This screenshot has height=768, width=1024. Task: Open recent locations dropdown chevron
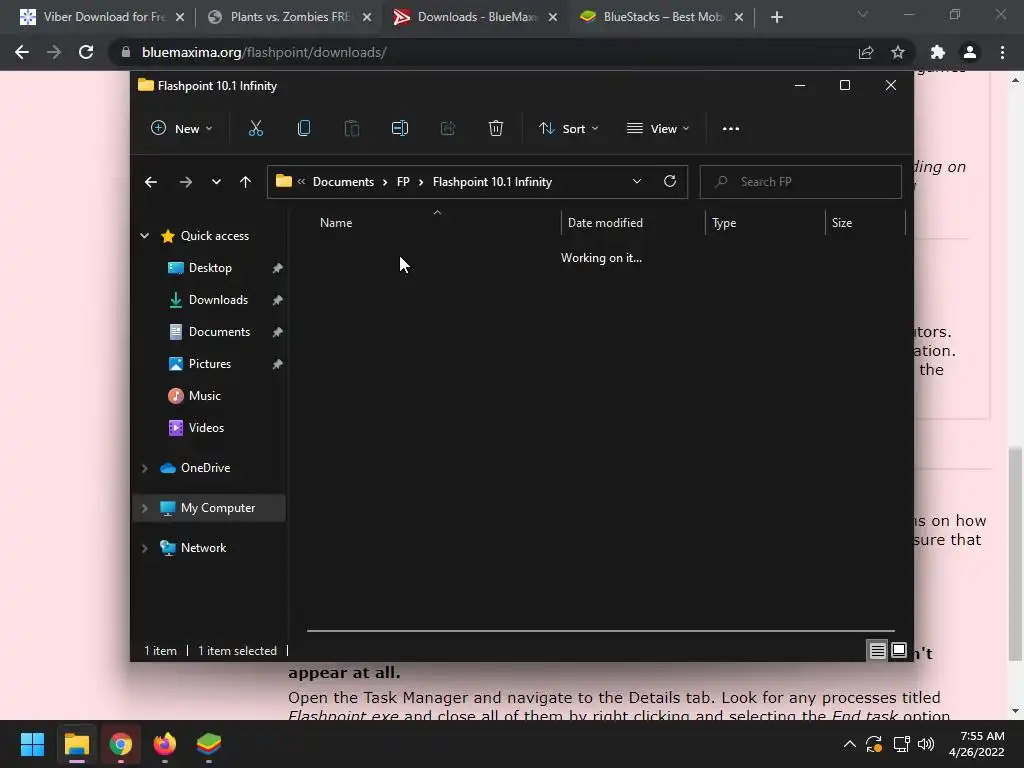coord(216,182)
